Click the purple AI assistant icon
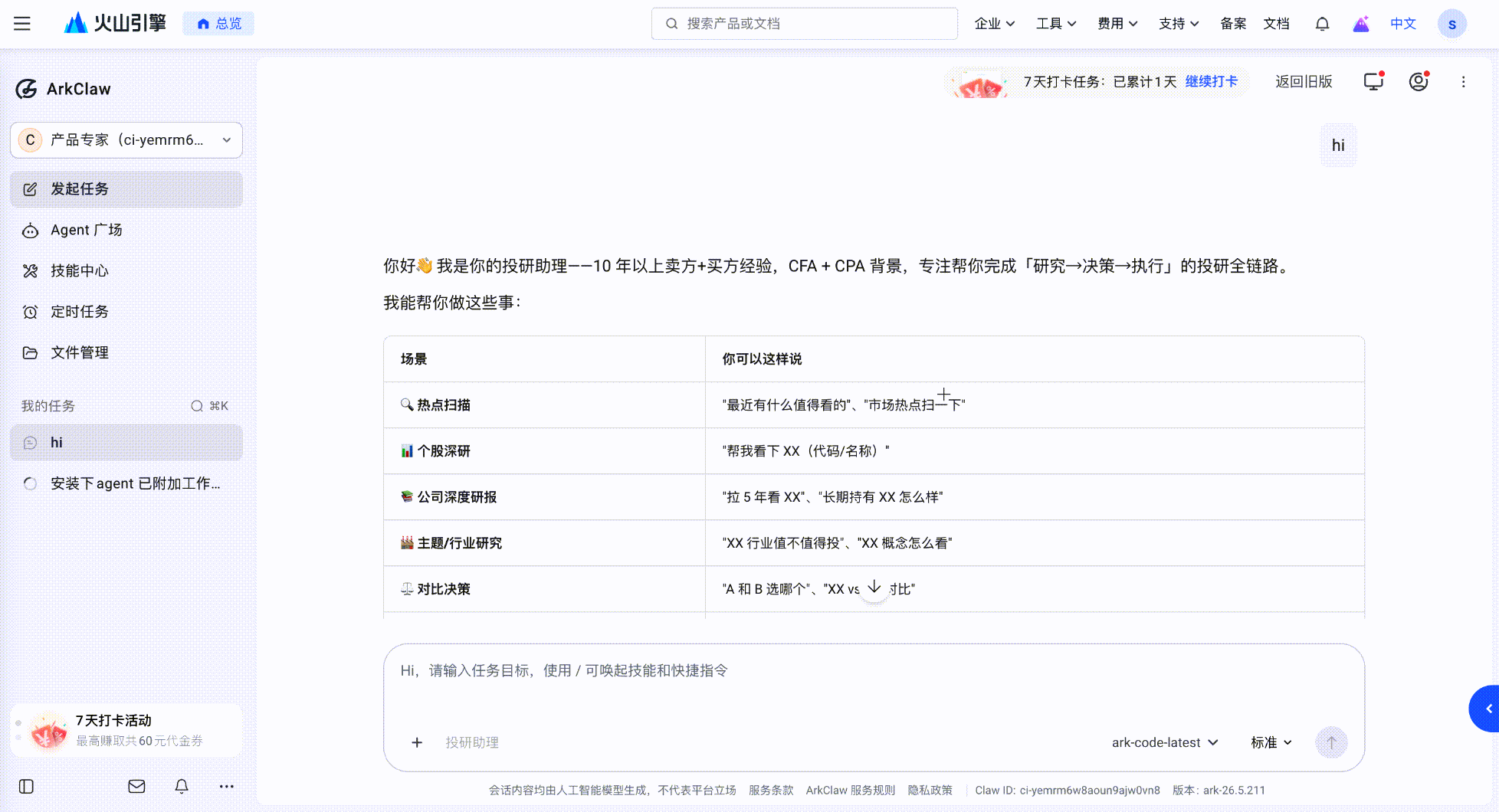This screenshot has height=812, width=1499. point(1361,24)
